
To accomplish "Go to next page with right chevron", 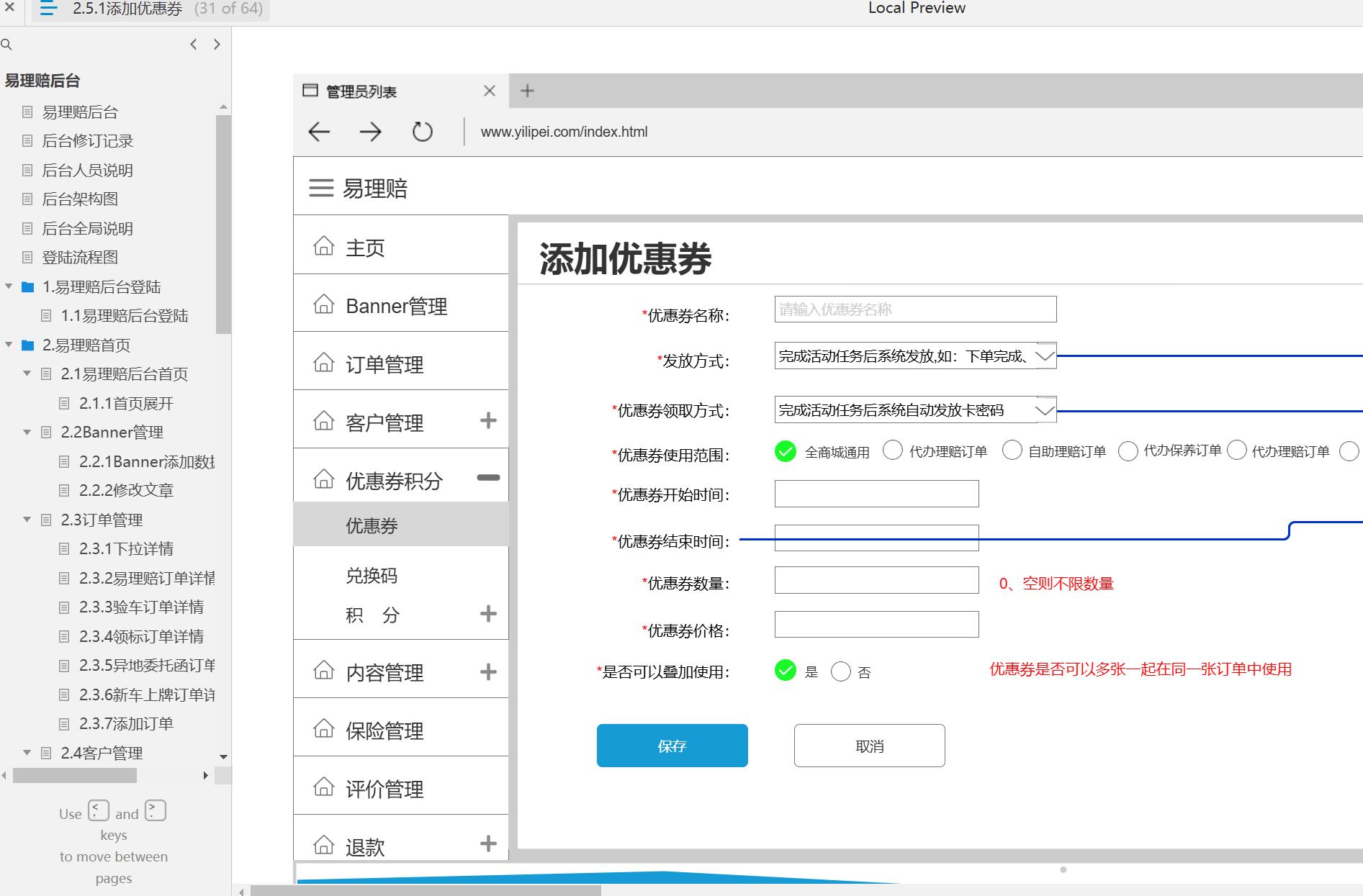I will (x=217, y=45).
